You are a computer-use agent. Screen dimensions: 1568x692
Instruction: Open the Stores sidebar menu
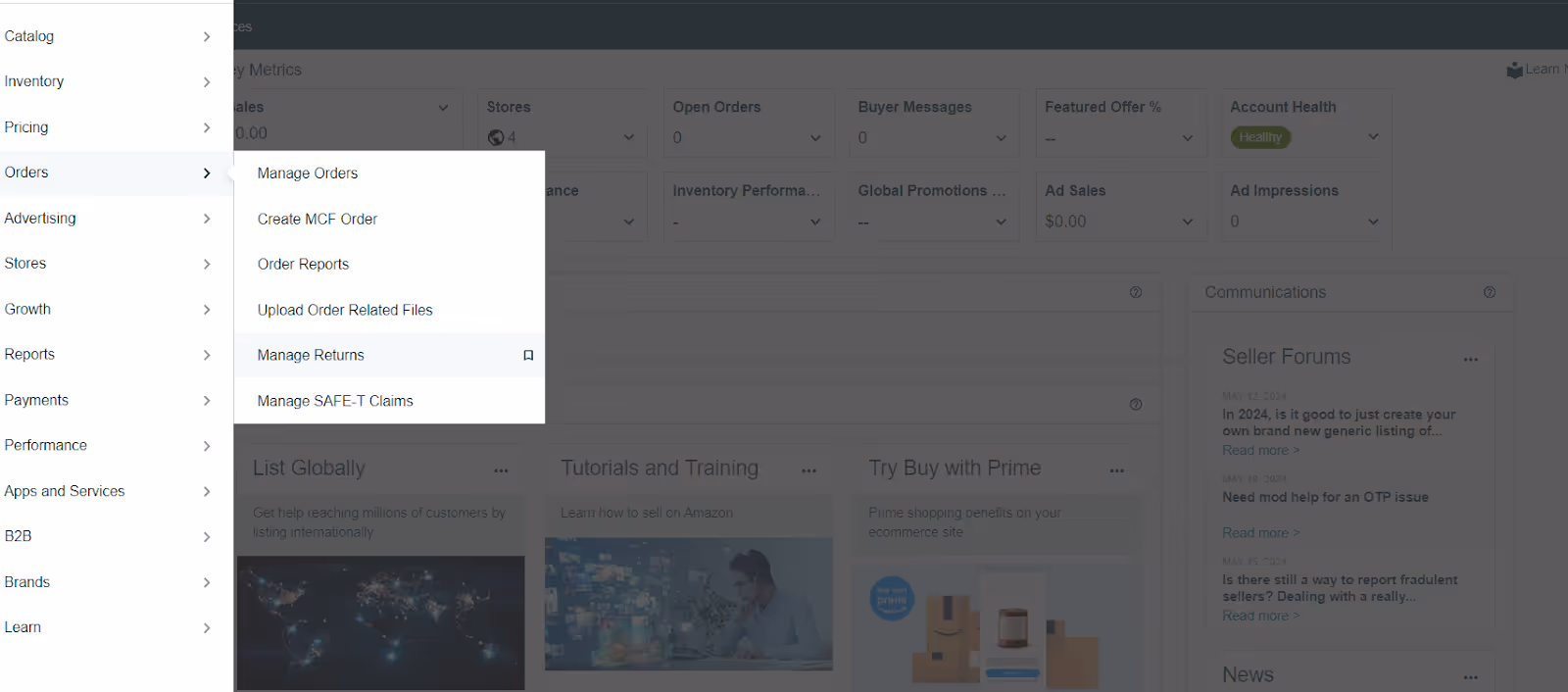tap(108, 264)
